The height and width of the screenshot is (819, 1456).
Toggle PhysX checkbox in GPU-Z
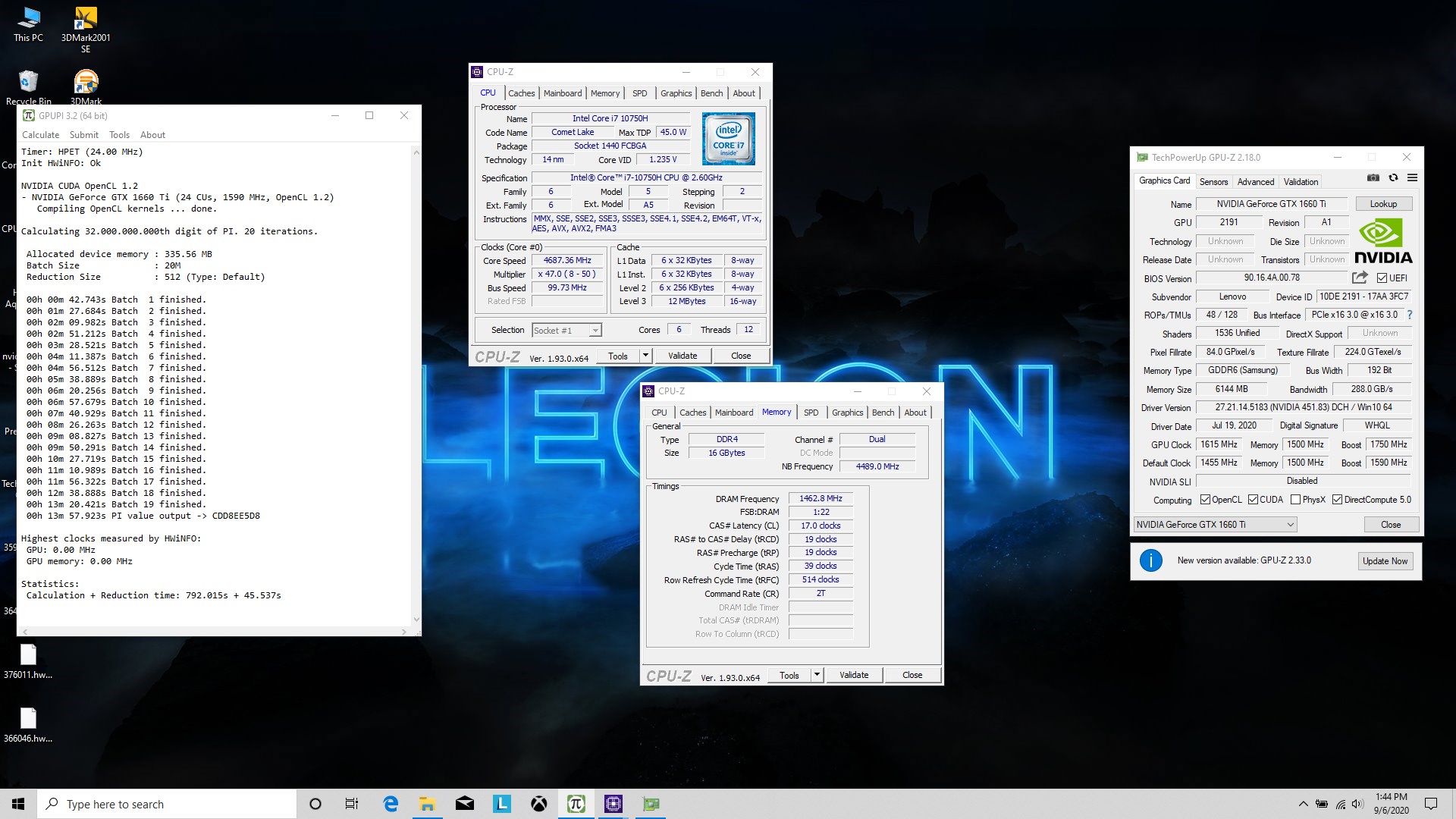click(1296, 499)
